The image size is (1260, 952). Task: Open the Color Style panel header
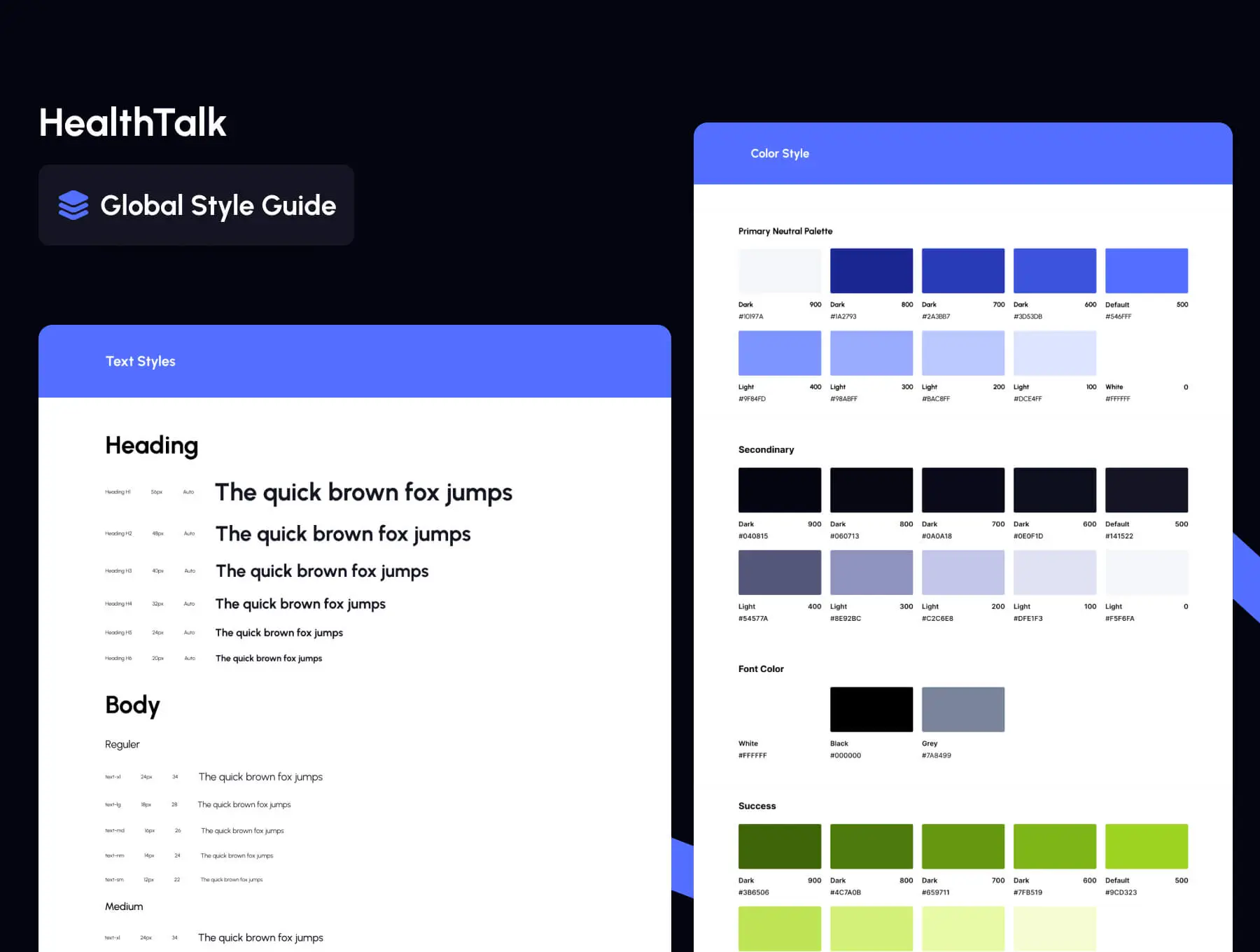click(962, 153)
